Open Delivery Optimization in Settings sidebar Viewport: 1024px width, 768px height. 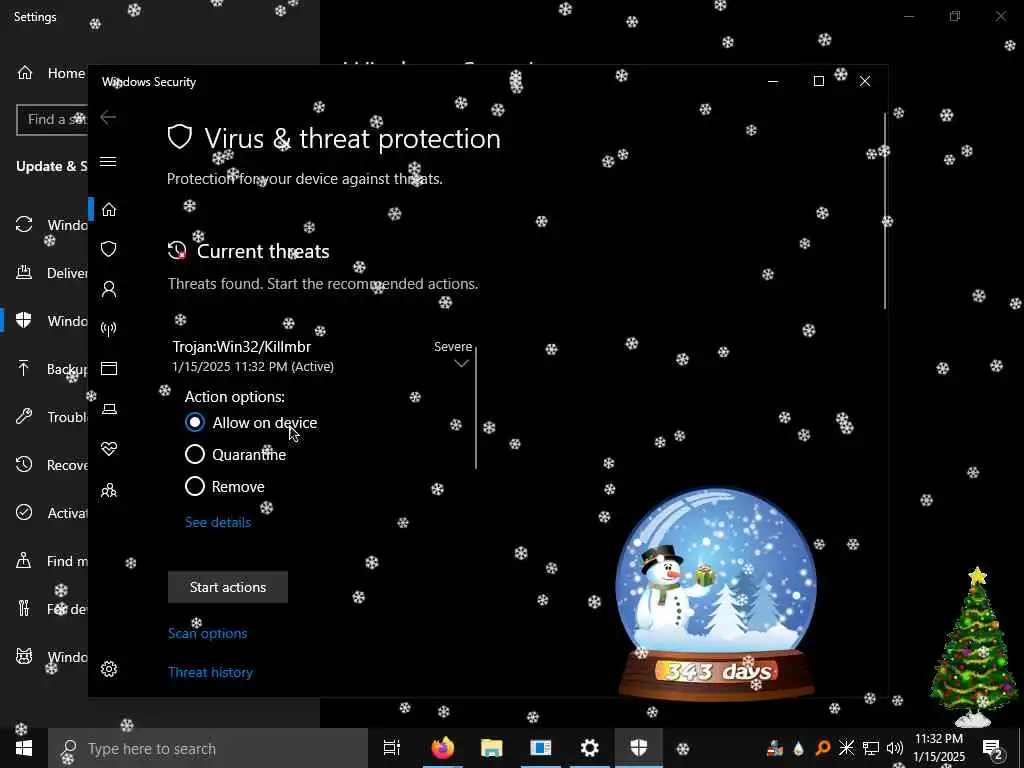51,273
